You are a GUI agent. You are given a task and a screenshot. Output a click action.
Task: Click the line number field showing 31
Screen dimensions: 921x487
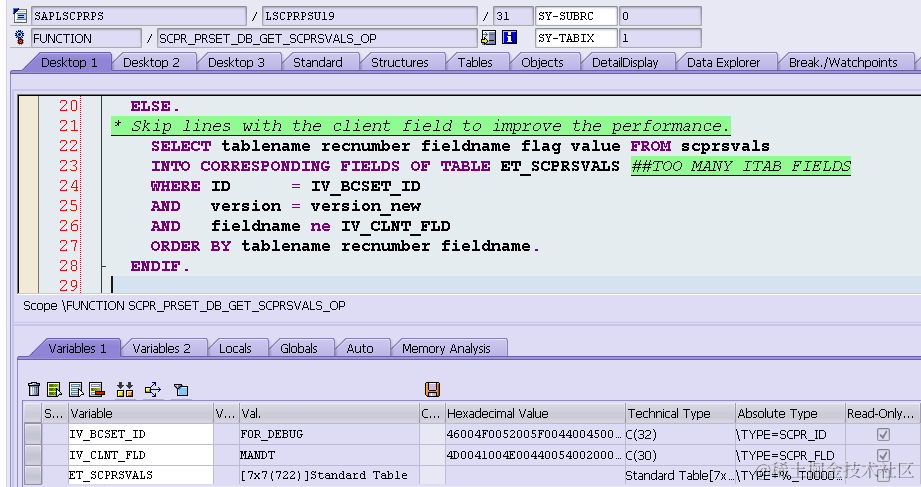click(513, 16)
